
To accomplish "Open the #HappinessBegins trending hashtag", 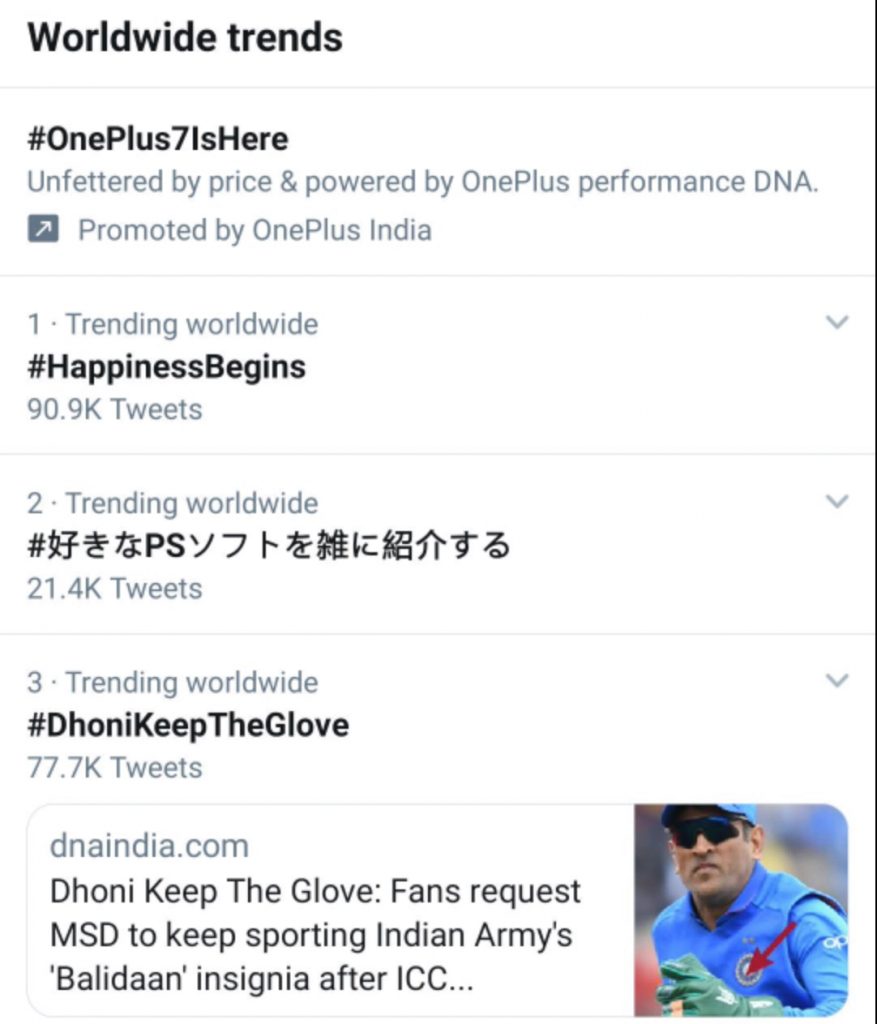I will pos(166,367).
